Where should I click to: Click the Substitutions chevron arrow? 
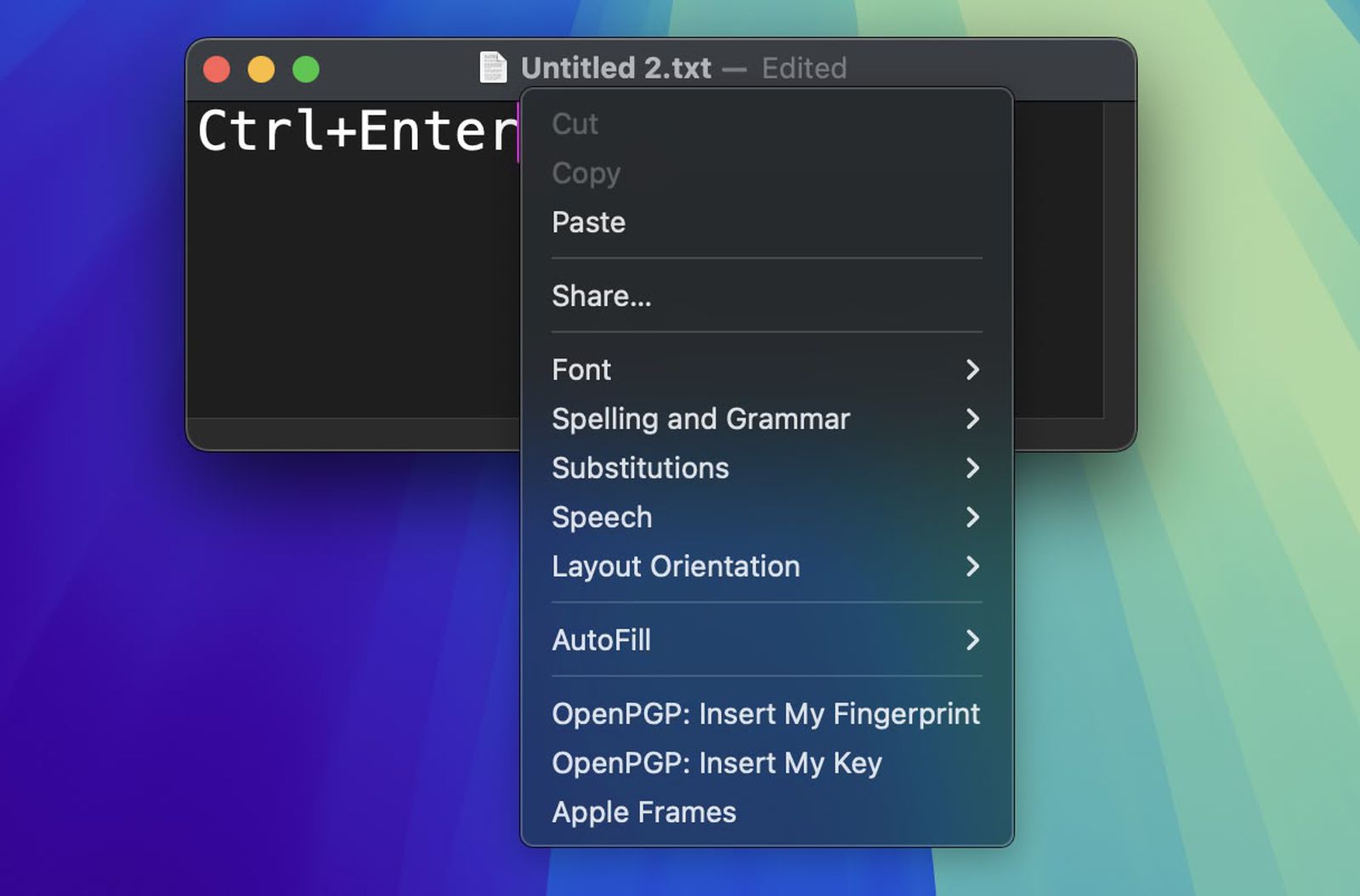coord(973,468)
